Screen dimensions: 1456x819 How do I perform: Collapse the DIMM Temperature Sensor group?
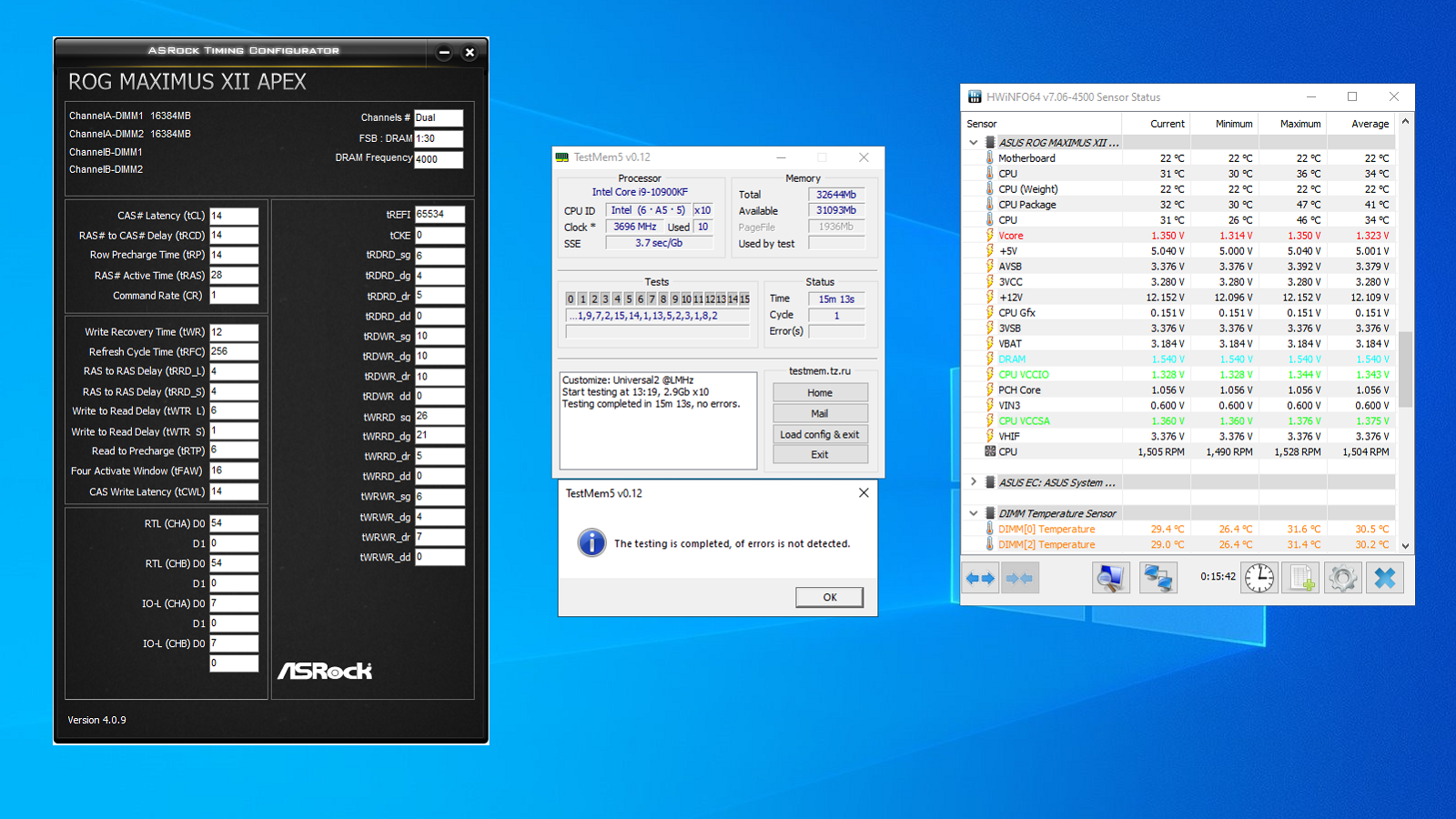pos(974,513)
